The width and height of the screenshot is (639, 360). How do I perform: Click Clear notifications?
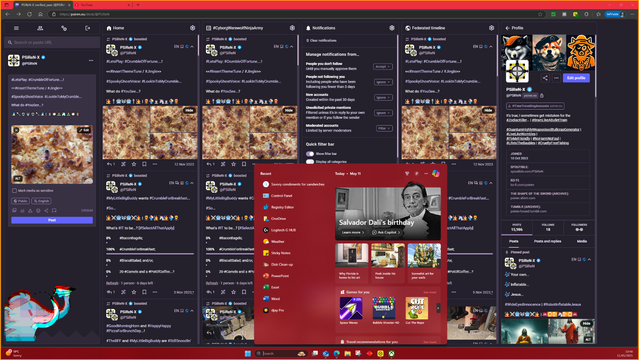(x=322, y=40)
